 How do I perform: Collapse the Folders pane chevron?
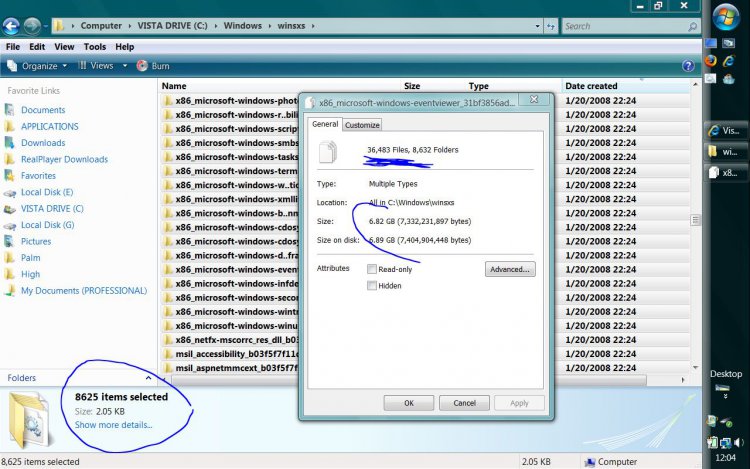point(148,378)
